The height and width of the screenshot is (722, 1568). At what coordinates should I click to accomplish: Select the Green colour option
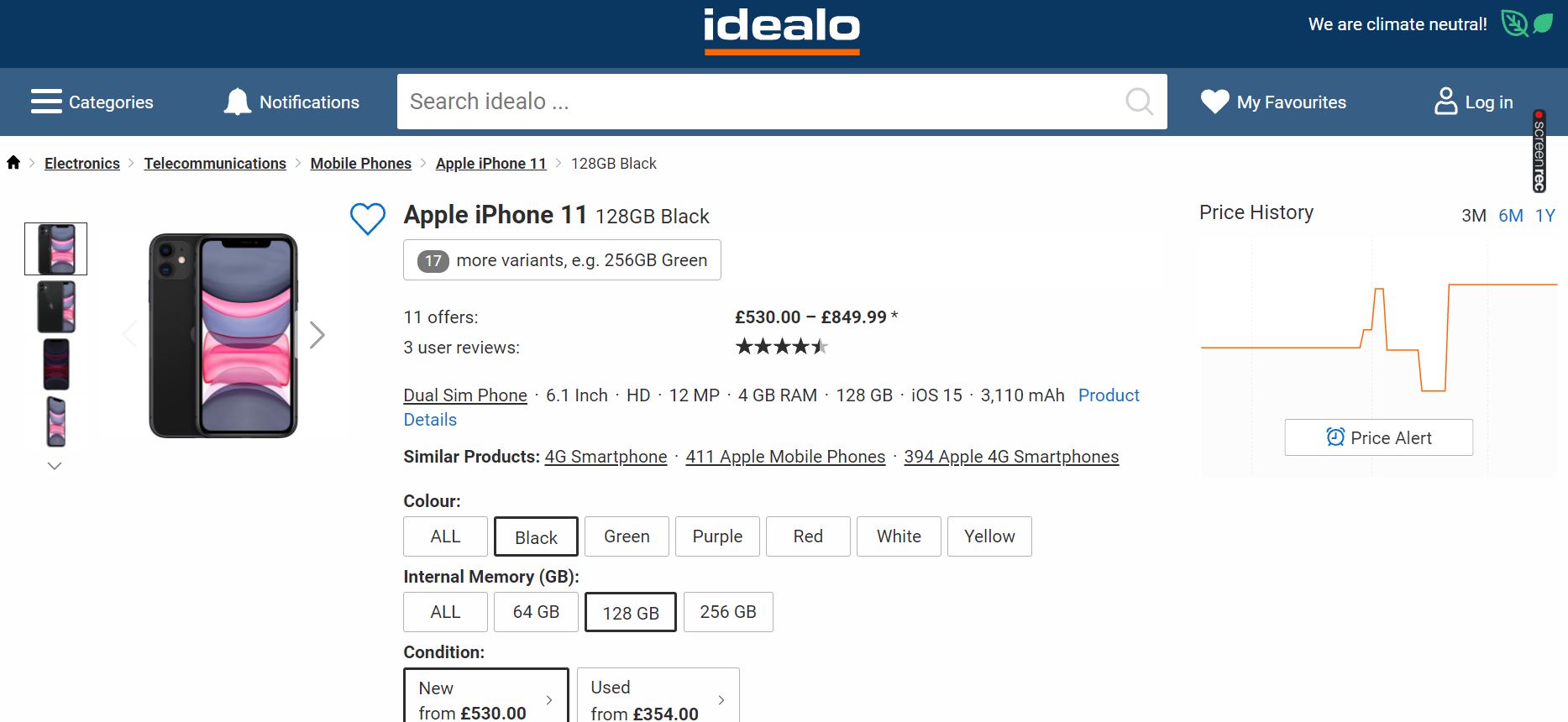point(627,536)
